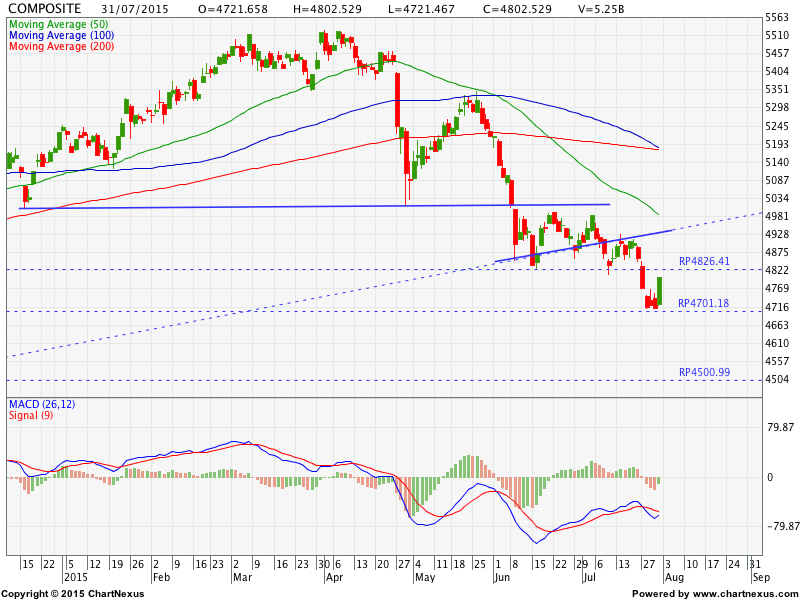Image resolution: width=800 pixels, height=600 pixels.
Task: Open the www.chartnexus.com powered-by link
Action: click(743, 594)
